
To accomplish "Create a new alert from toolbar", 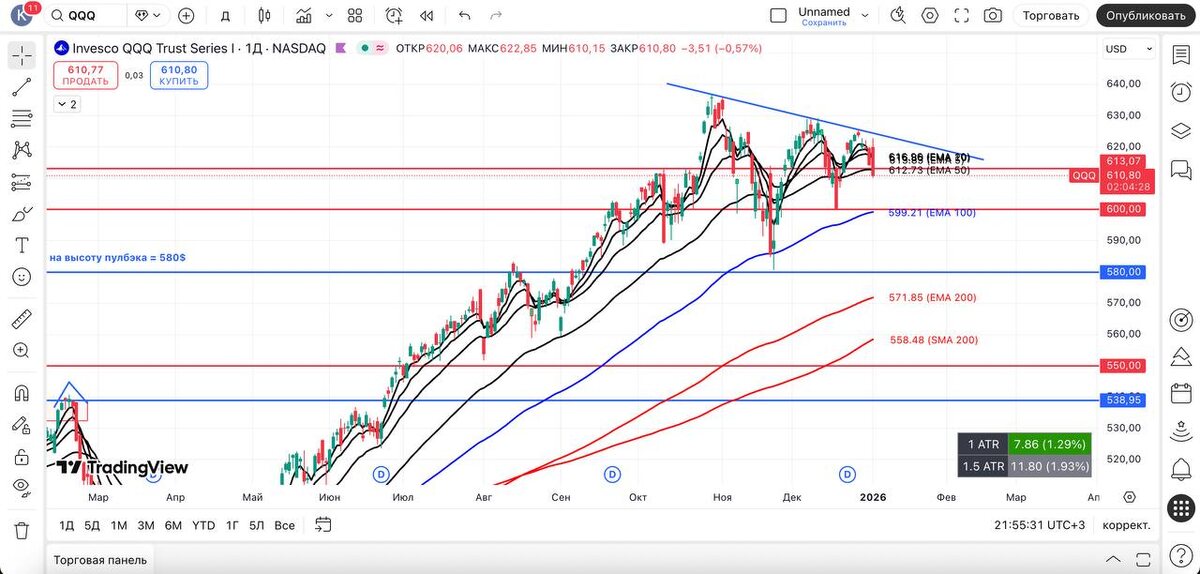I will pyautogui.click(x=394, y=15).
